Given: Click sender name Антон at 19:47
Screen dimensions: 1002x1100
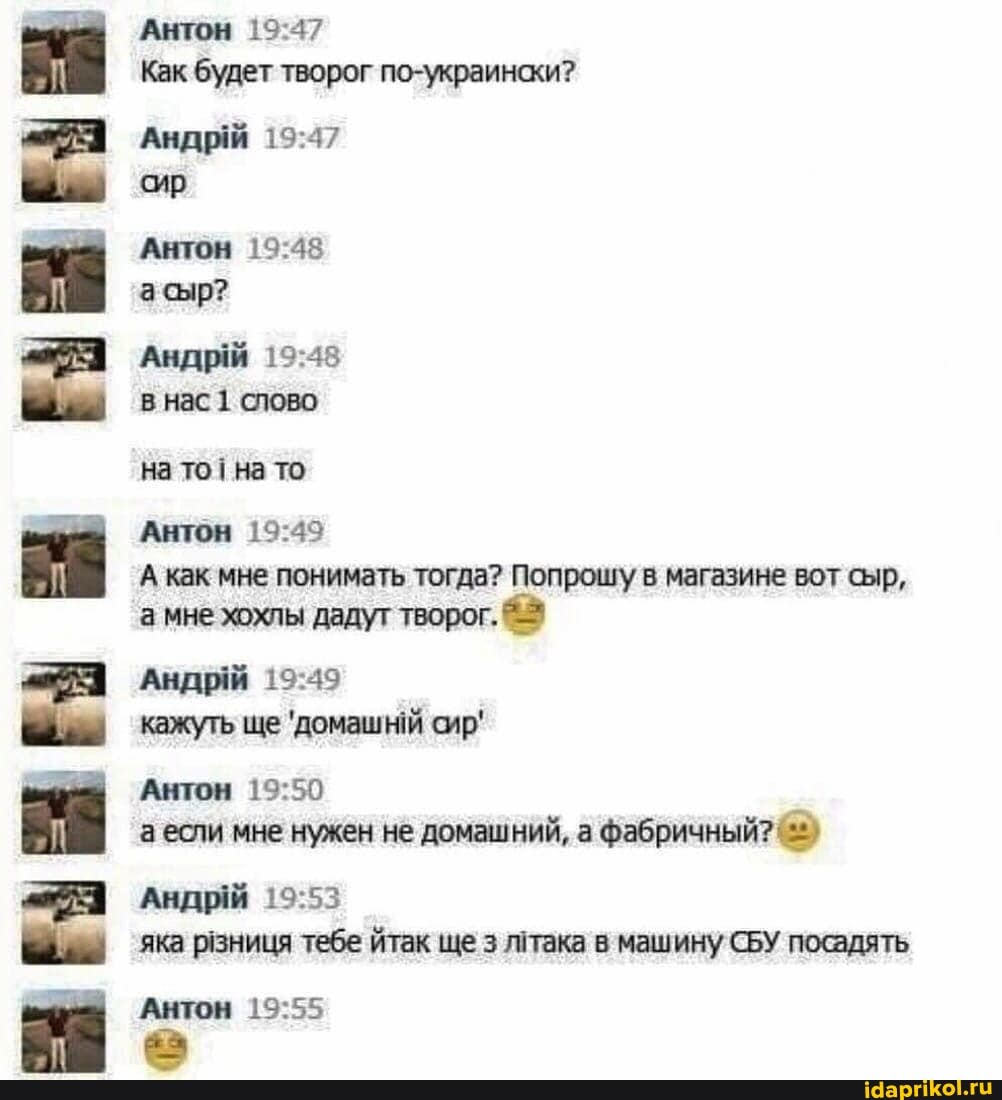Looking at the screenshot, I should pos(186,30).
